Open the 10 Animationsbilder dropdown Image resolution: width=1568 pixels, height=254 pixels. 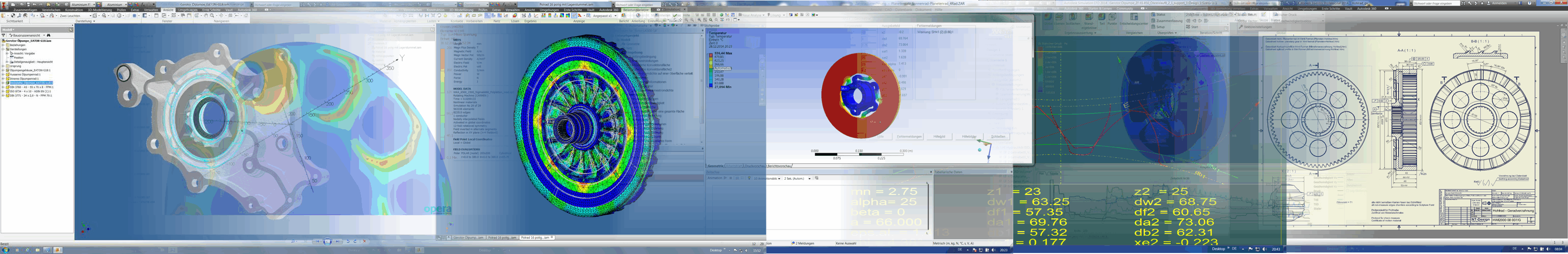click(x=767, y=179)
